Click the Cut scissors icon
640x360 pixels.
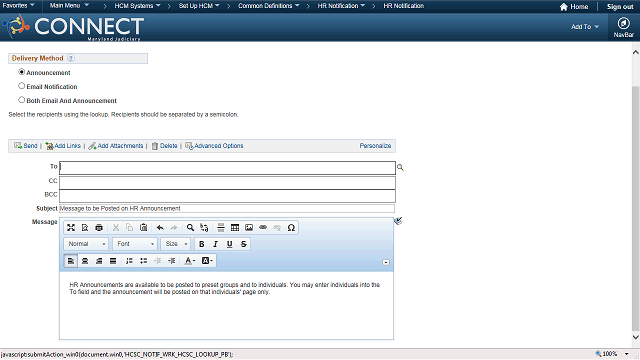116,228
